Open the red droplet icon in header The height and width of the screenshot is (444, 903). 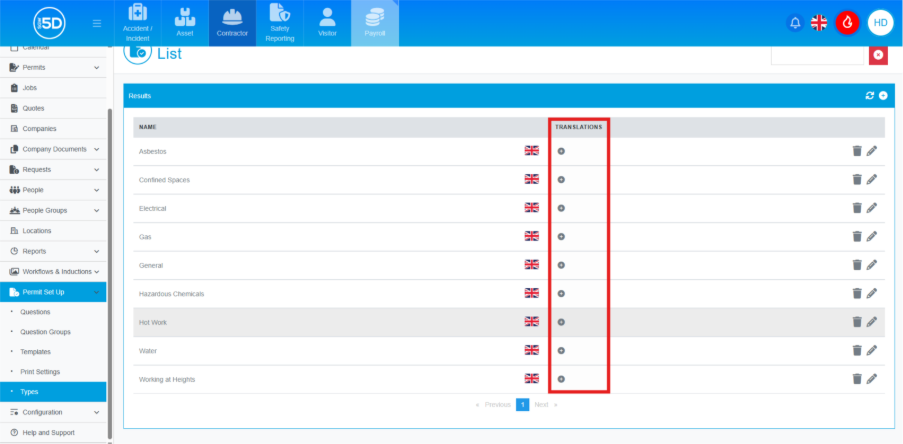coord(848,23)
